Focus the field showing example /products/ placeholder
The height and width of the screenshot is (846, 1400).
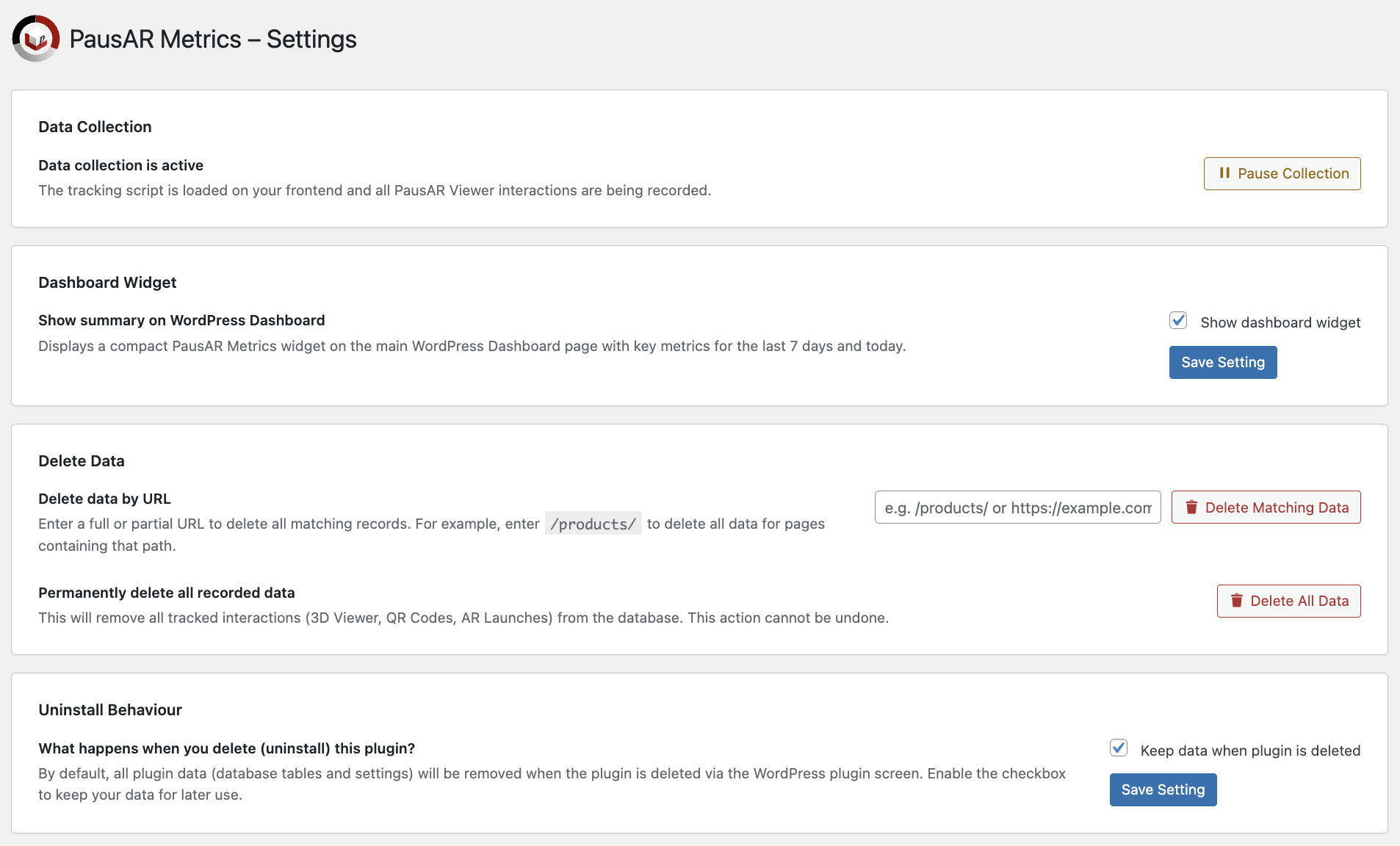click(x=1017, y=507)
